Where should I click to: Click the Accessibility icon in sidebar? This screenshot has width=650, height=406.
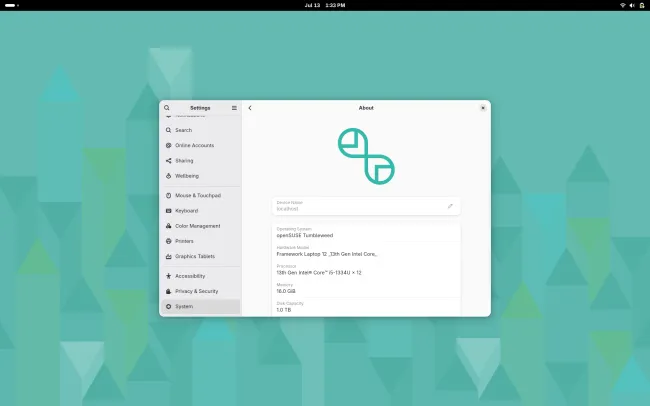point(168,276)
